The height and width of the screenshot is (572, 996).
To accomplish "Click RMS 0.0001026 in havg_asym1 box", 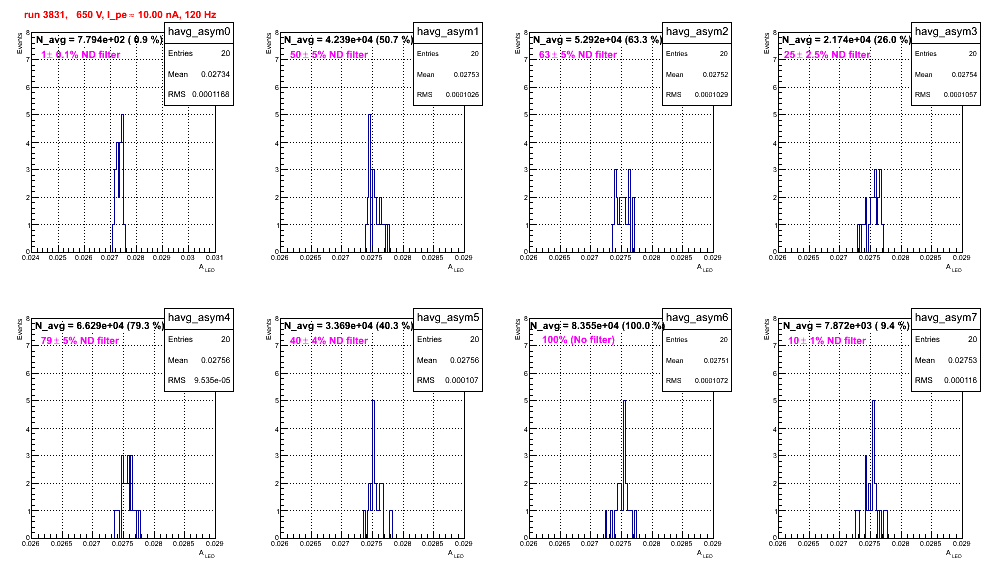I will point(448,94).
